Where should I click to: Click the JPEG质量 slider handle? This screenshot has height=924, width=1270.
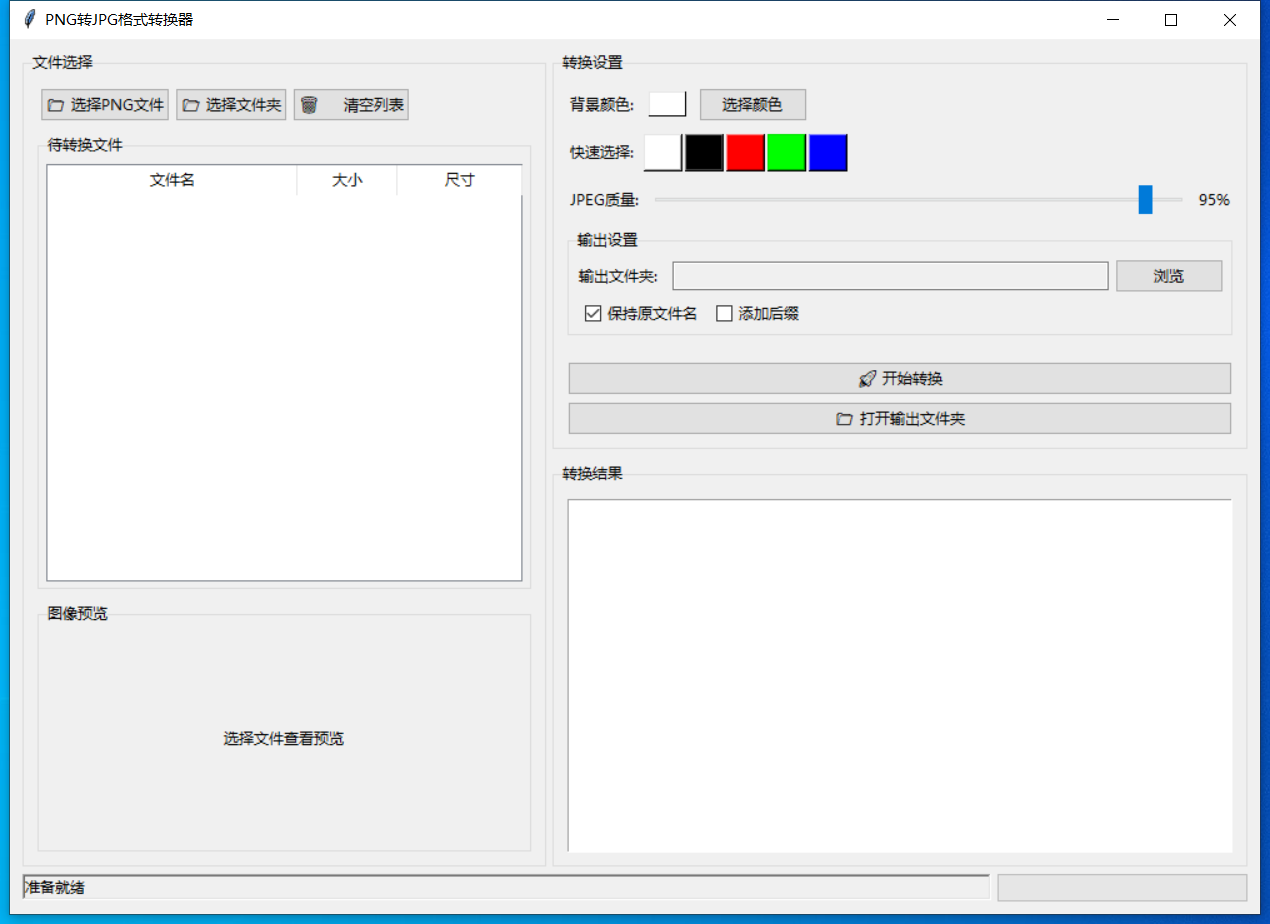1145,200
